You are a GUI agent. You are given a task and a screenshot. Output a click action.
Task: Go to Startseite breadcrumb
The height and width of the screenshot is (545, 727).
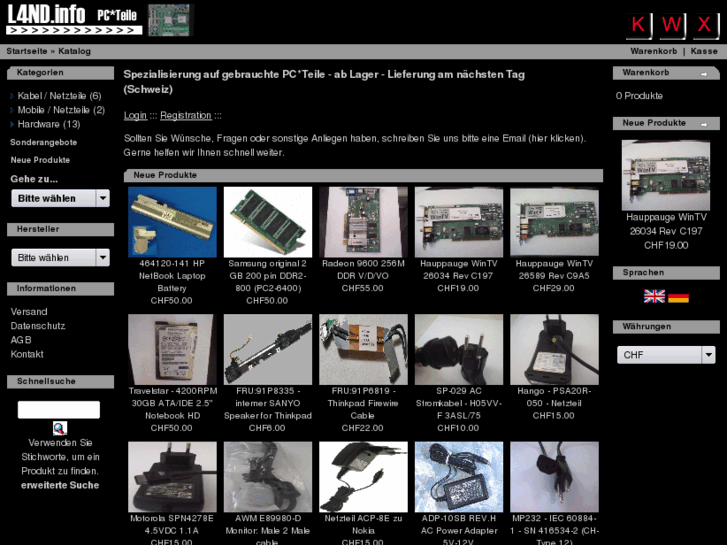pos(27,51)
